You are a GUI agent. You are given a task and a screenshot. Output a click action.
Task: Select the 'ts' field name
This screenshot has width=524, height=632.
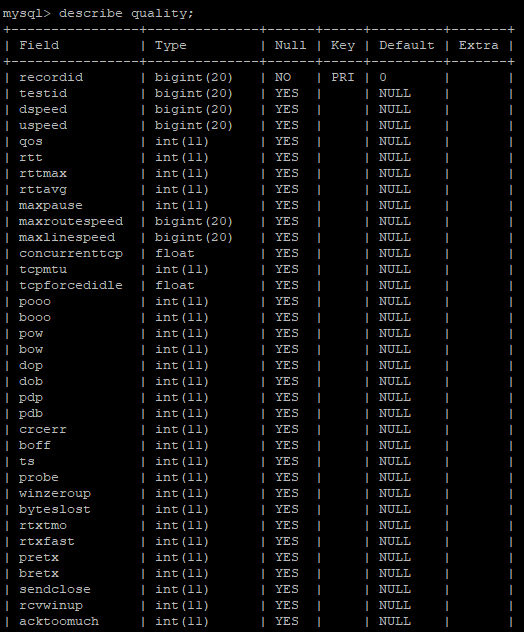click(27, 462)
